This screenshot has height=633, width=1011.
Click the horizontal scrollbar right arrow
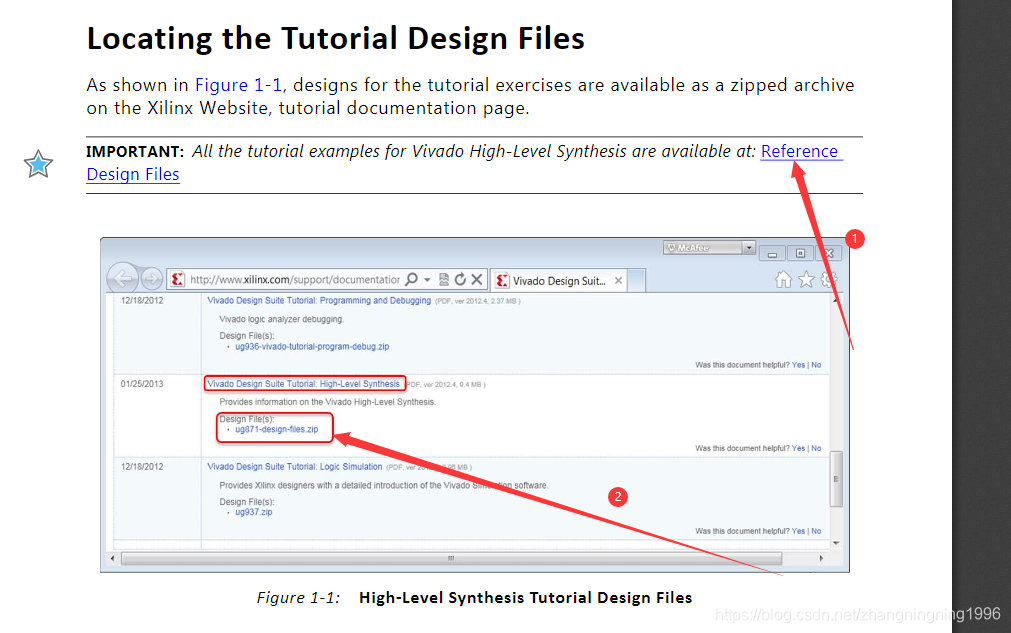(821, 558)
